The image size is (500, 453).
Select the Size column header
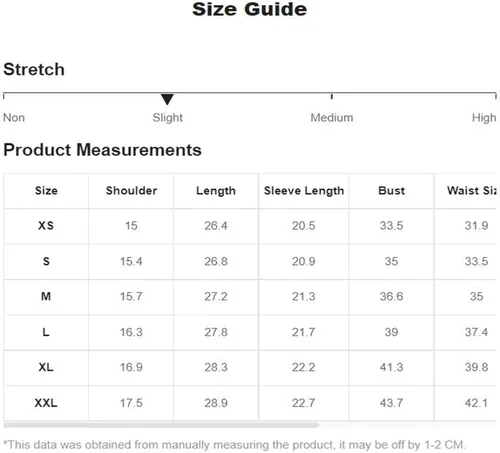tap(46, 191)
